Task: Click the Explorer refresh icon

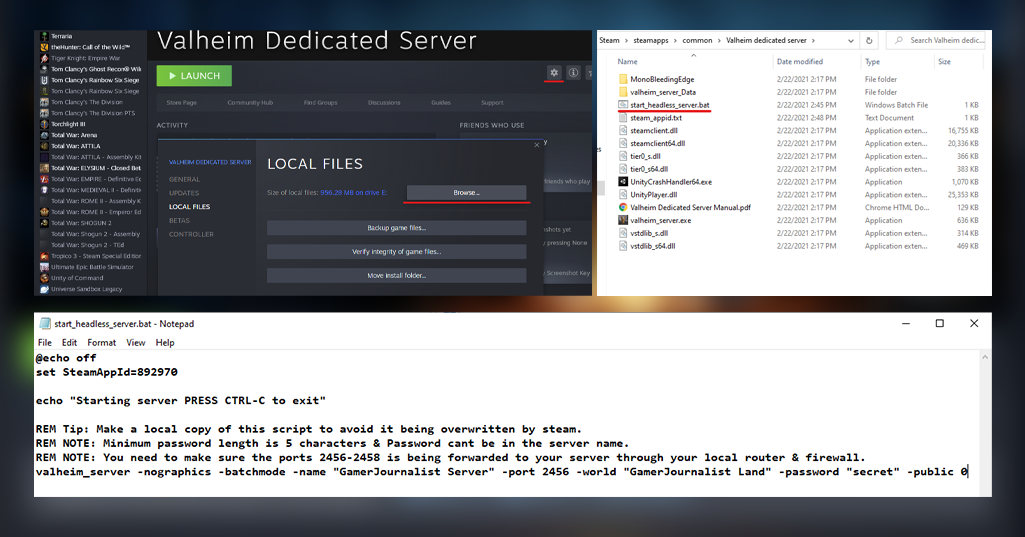Action: pyautogui.click(x=869, y=41)
